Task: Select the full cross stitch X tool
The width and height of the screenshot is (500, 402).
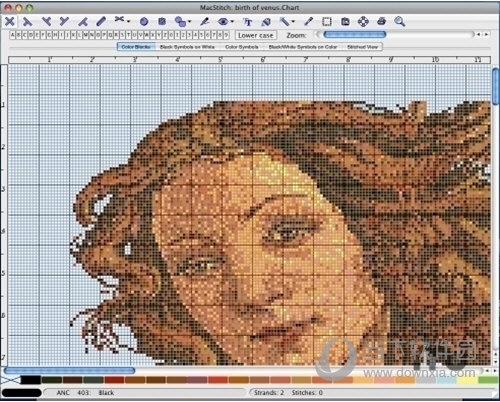Action: tap(10, 22)
